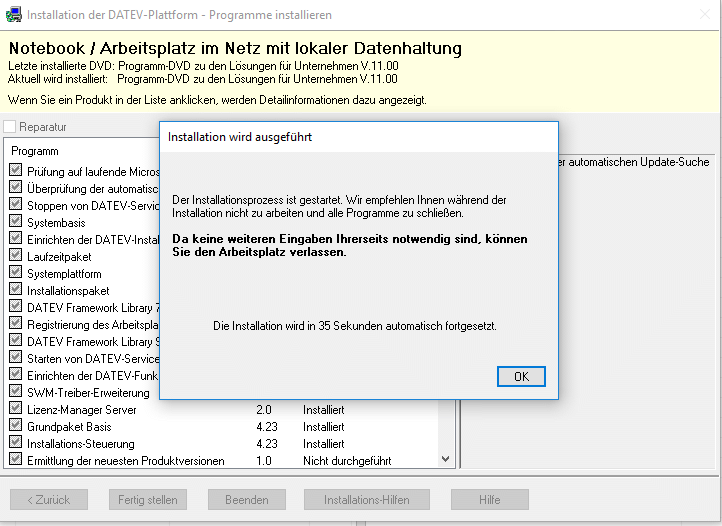Click the program list scroll down arrow
Viewport: 722px width, 526px height.
445,459
